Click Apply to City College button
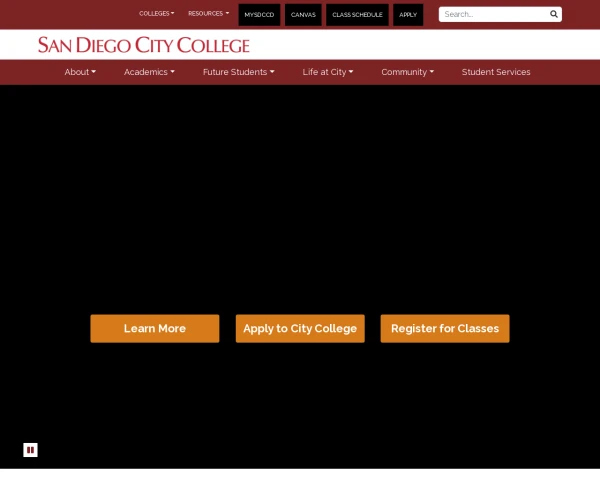This screenshot has height=480, width=600. coord(300,328)
